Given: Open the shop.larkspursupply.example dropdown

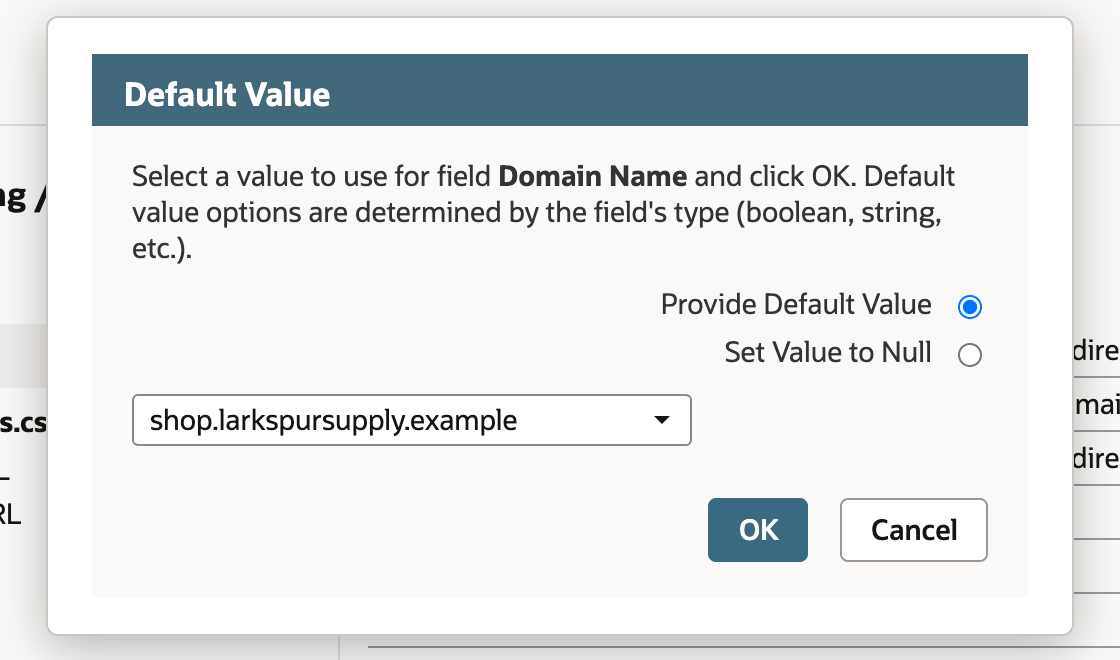Looking at the screenshot, I should coord(411,420).
